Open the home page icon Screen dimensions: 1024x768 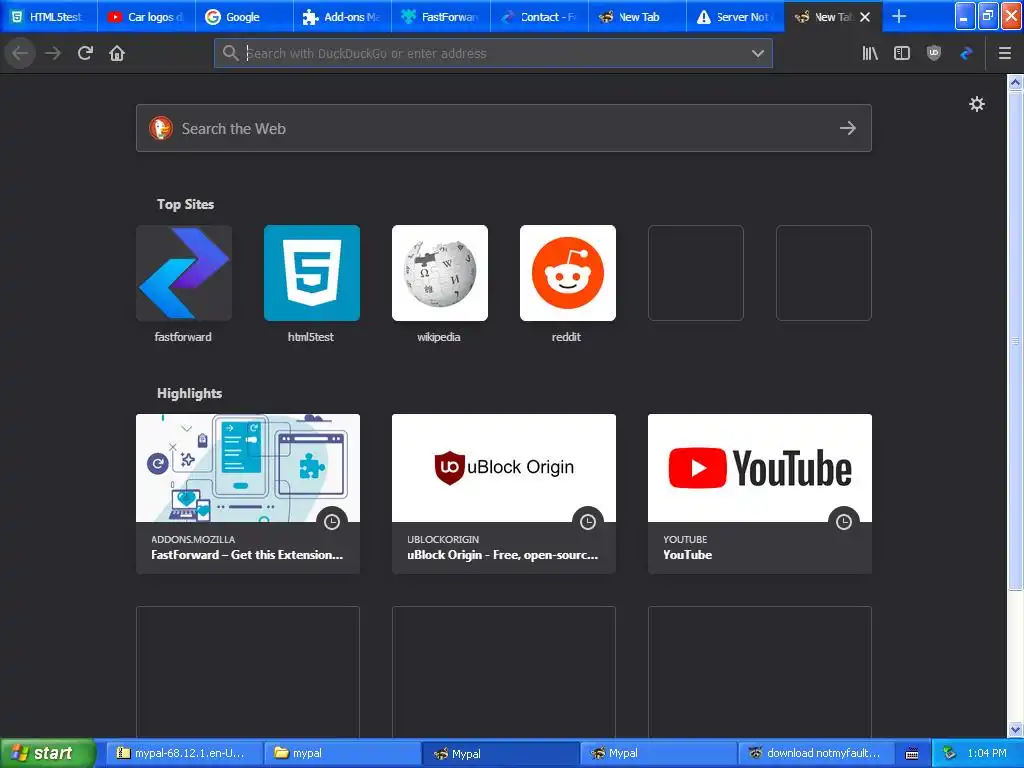(117, 53)
